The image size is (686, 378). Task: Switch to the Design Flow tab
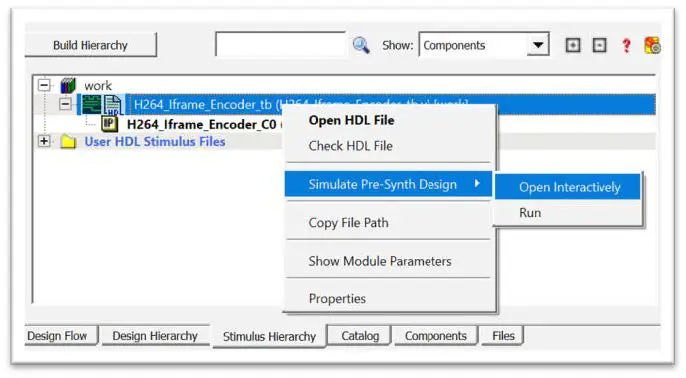click(60, 336)
